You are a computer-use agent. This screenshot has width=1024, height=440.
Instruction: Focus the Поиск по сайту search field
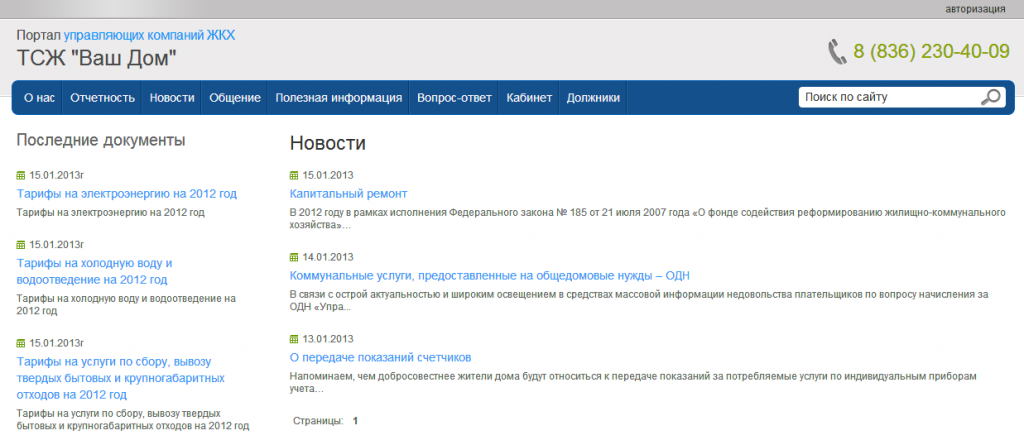coord(885,97)
